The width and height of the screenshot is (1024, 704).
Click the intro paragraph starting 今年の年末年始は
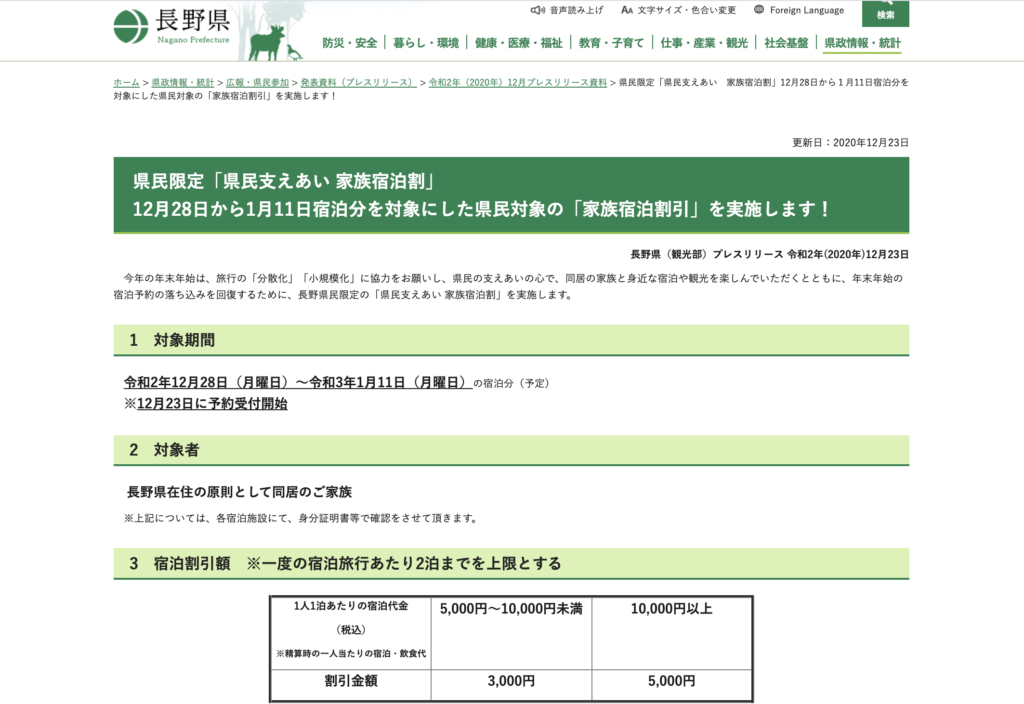point(509,286)
